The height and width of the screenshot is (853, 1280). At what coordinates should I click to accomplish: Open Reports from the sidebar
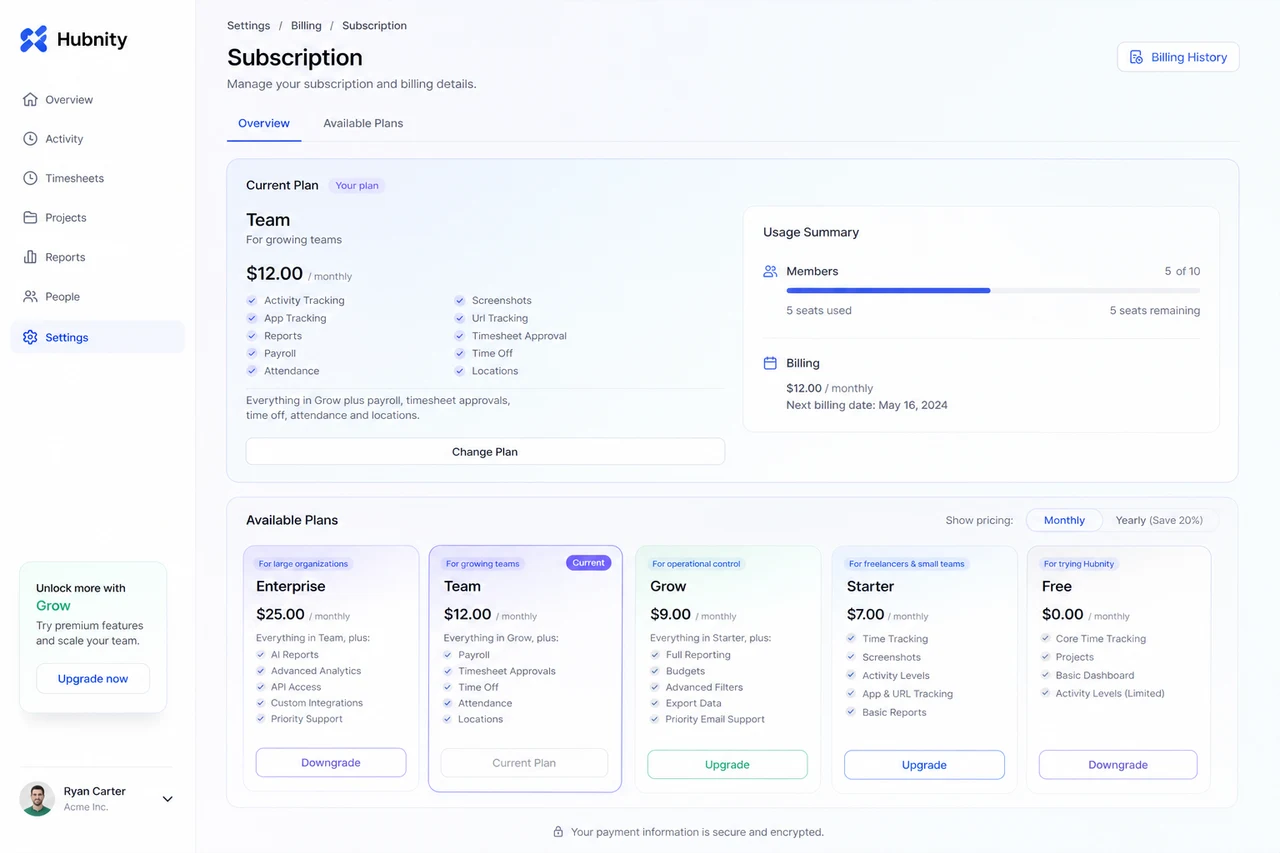point(97,257)
